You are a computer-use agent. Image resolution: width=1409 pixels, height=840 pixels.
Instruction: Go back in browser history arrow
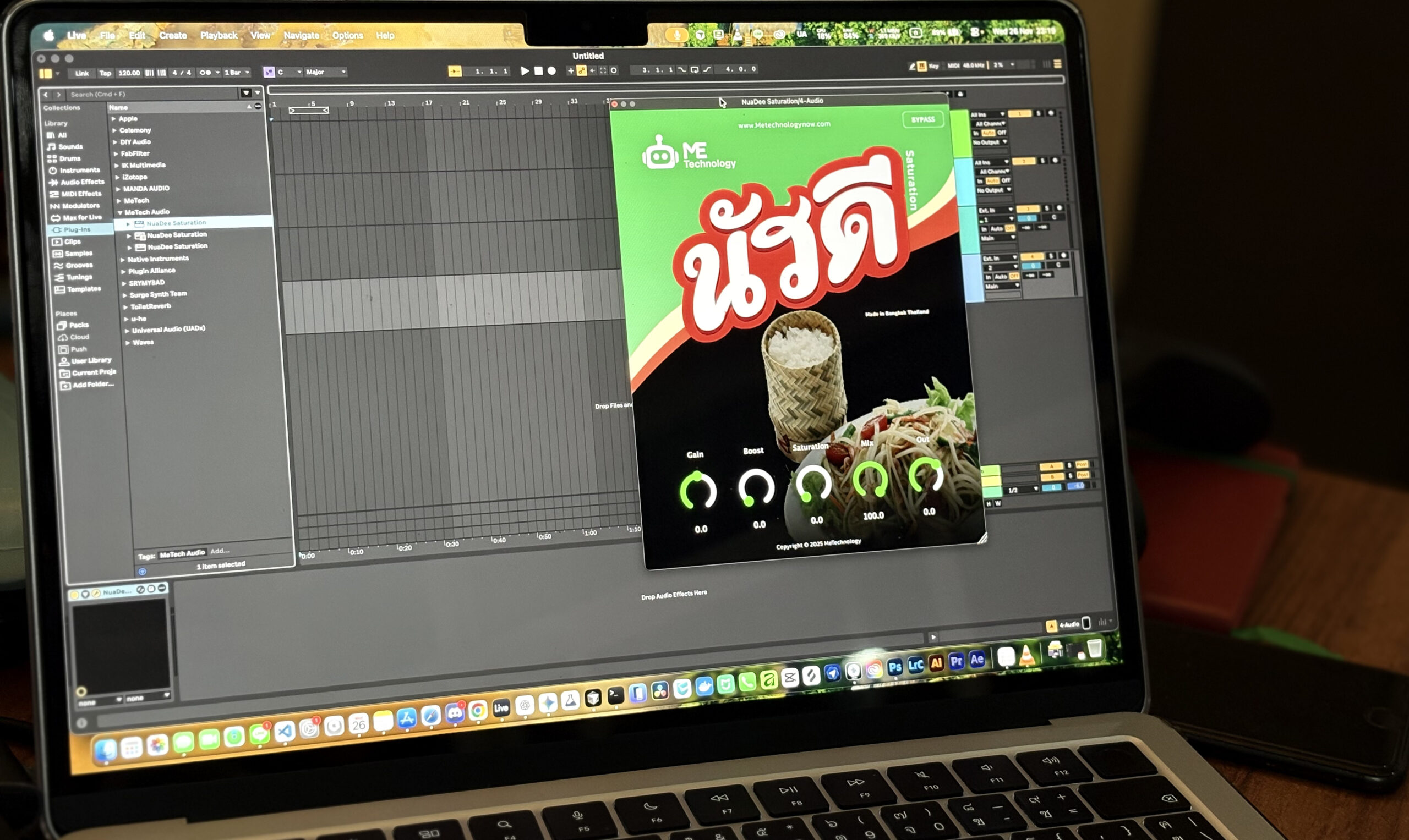46,95
